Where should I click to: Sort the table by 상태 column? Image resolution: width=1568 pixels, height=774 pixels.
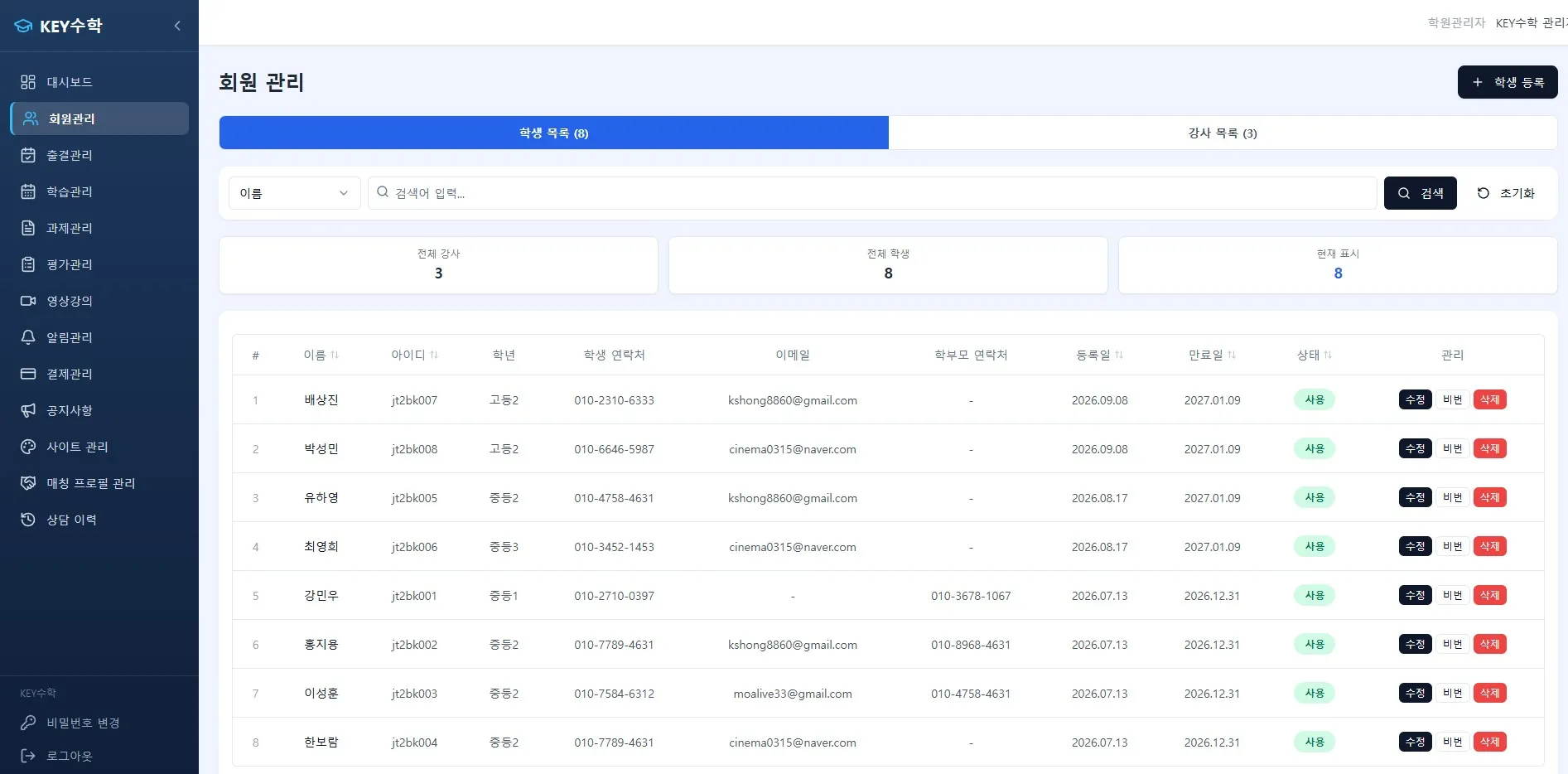(x=1315, y=355)
